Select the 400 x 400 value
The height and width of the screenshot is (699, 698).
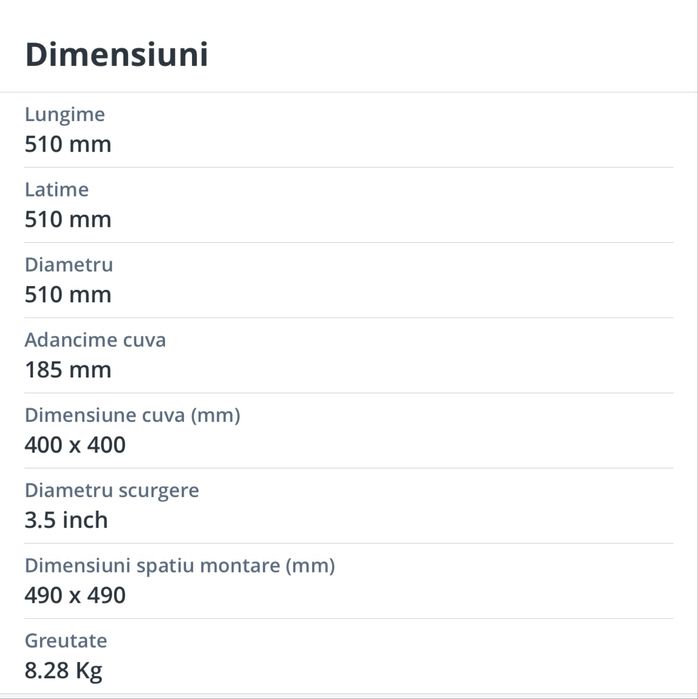click(75, 445)
